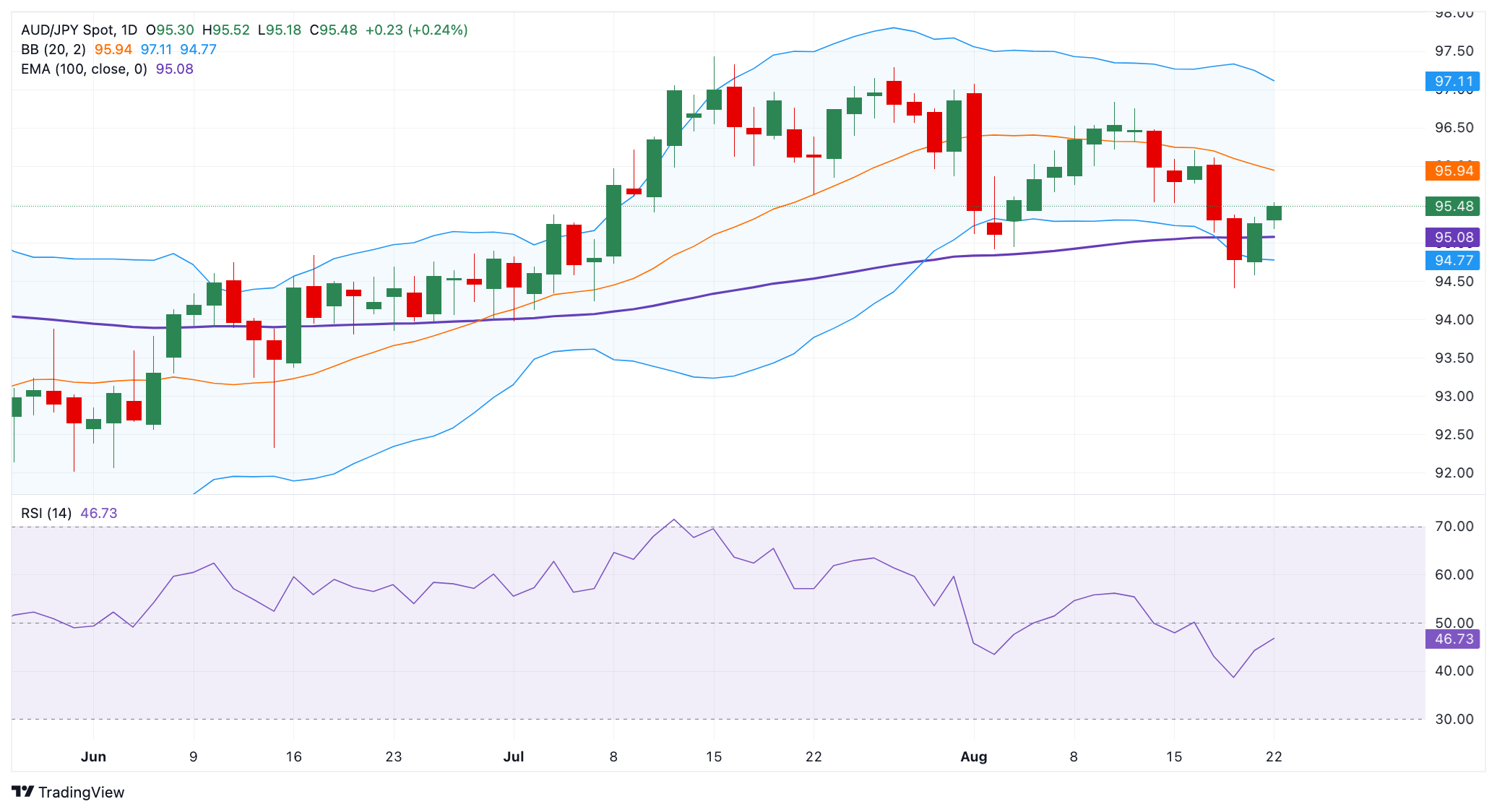Select the EMA (100, close, 0) legend
The image size is (1497, 812).
84,69
